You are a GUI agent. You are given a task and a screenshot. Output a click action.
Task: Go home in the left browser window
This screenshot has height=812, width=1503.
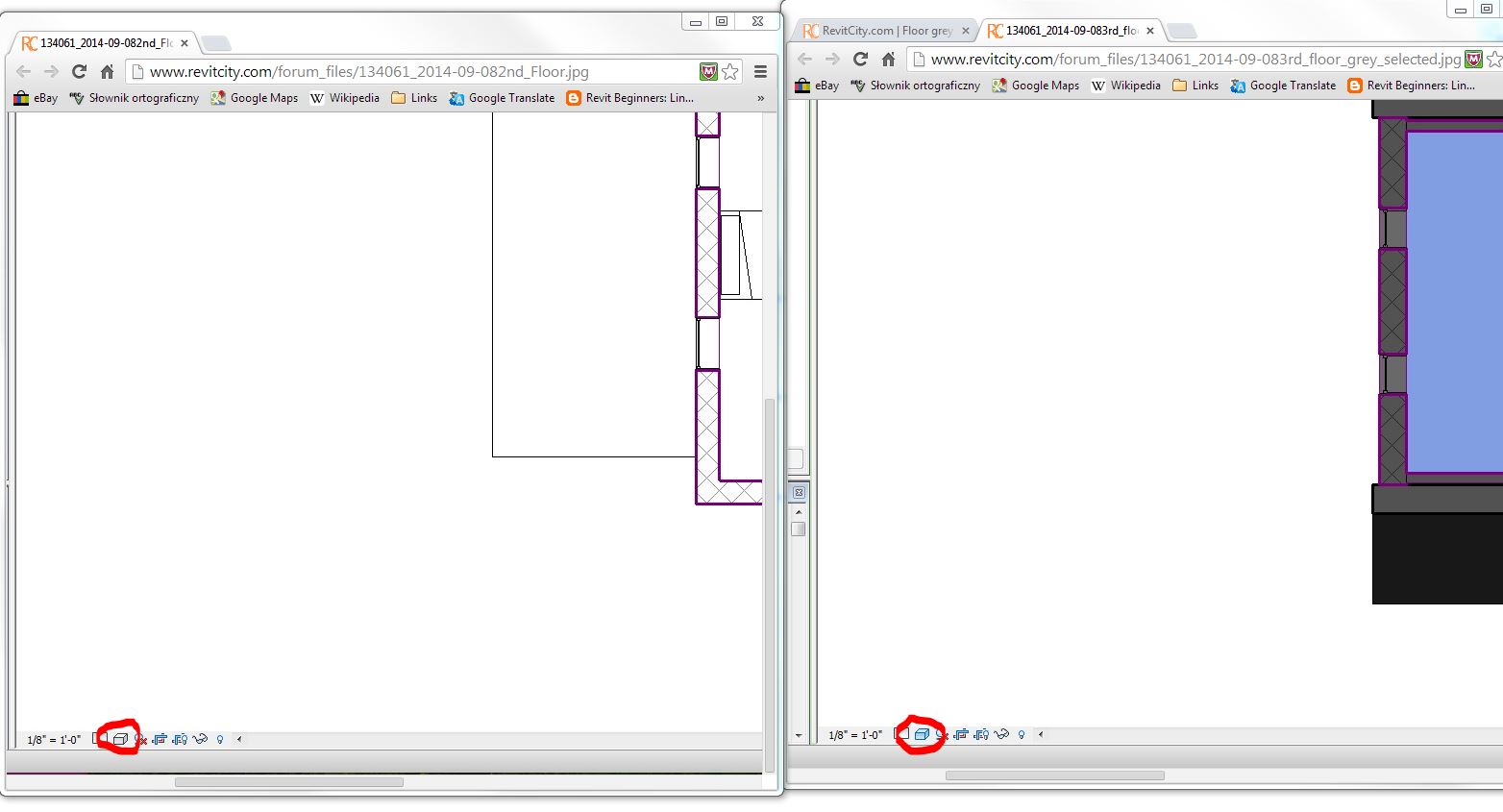(107, 71)
